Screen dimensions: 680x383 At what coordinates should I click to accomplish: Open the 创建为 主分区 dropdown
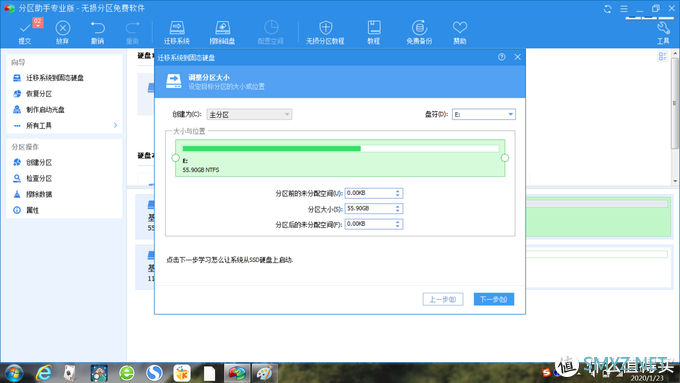tap(249, 115)
